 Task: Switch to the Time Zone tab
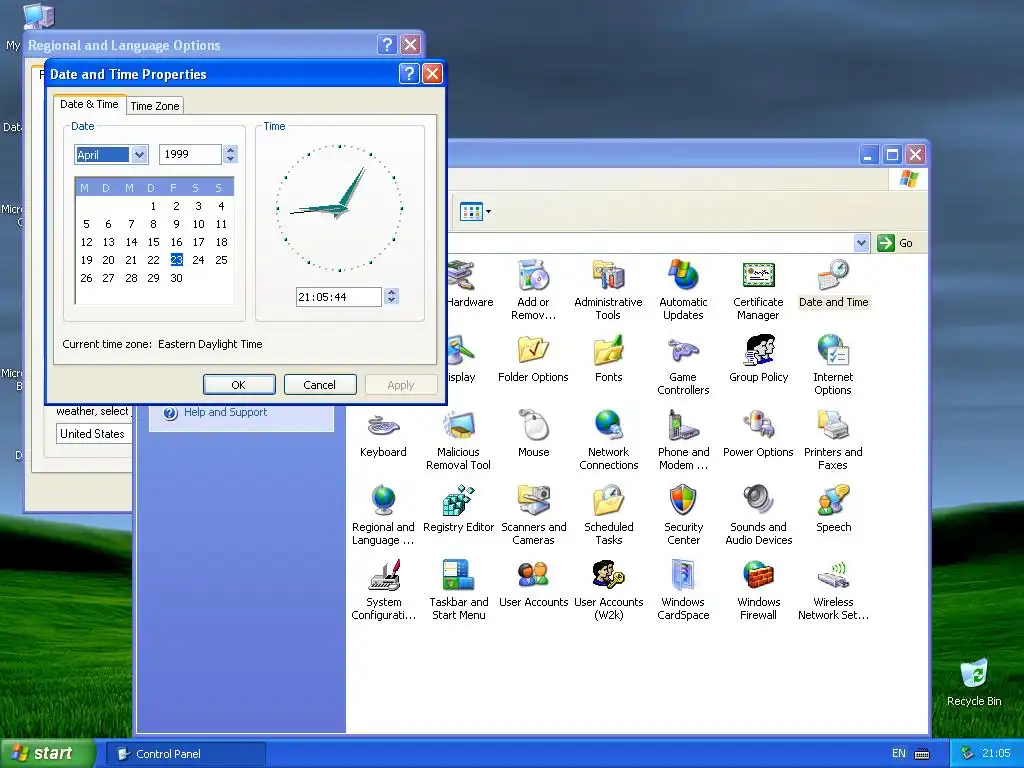point(155,106)
